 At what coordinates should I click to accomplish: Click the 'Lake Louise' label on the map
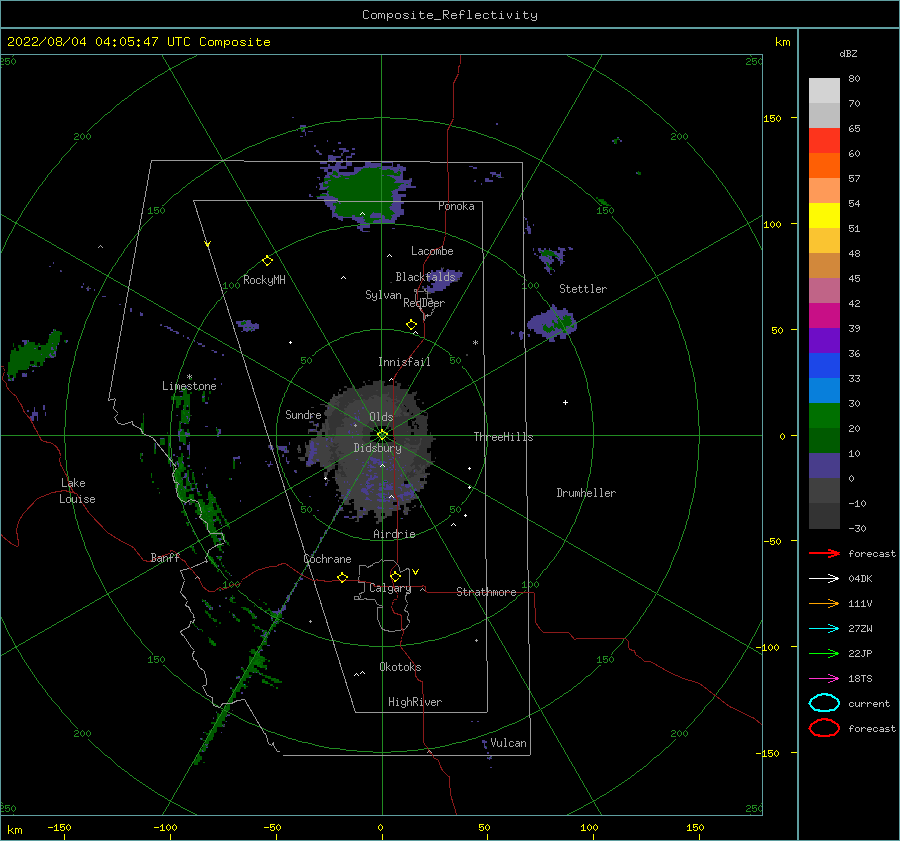click(77, 491)
